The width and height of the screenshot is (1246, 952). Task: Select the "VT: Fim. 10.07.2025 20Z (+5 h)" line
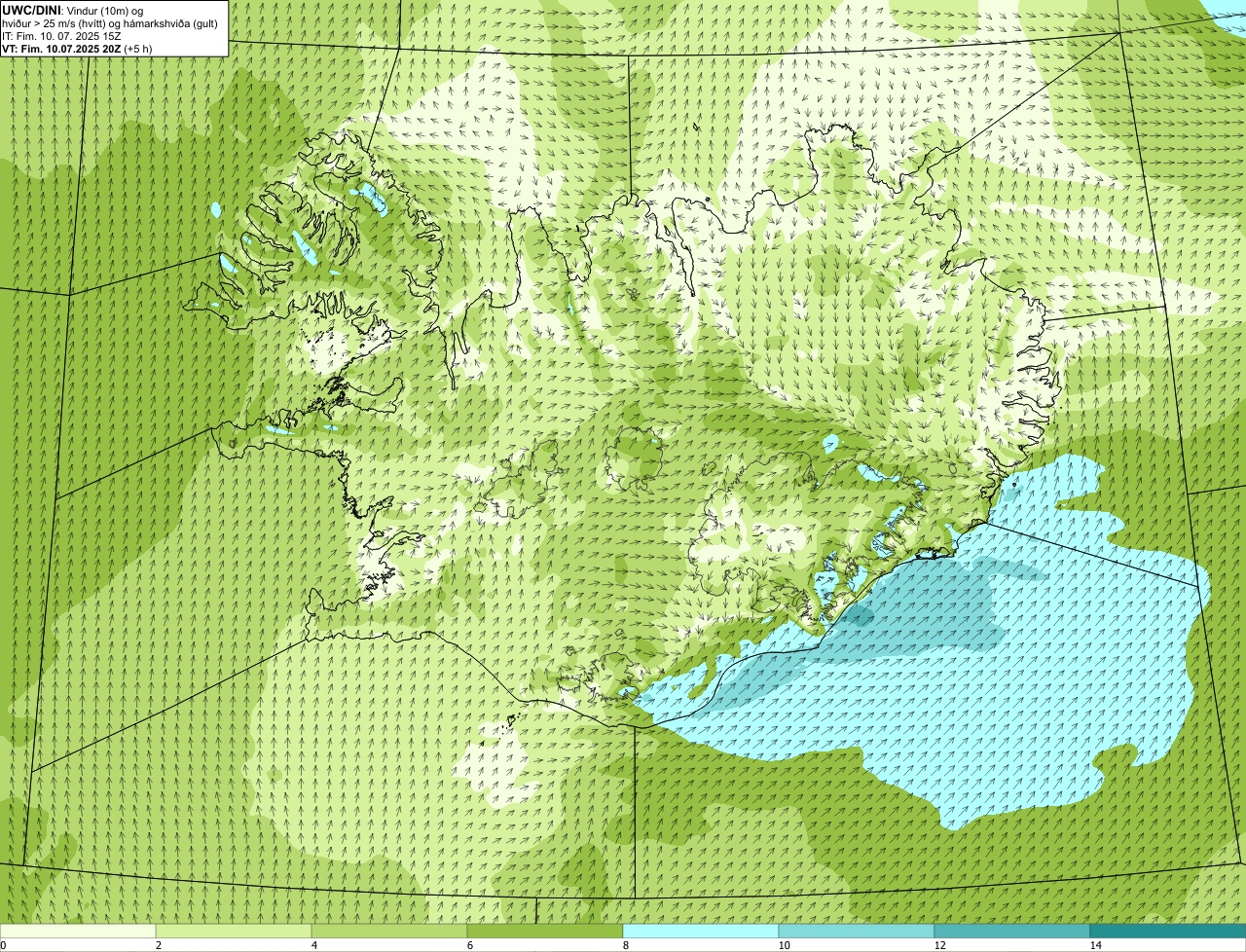pos(77,49)
